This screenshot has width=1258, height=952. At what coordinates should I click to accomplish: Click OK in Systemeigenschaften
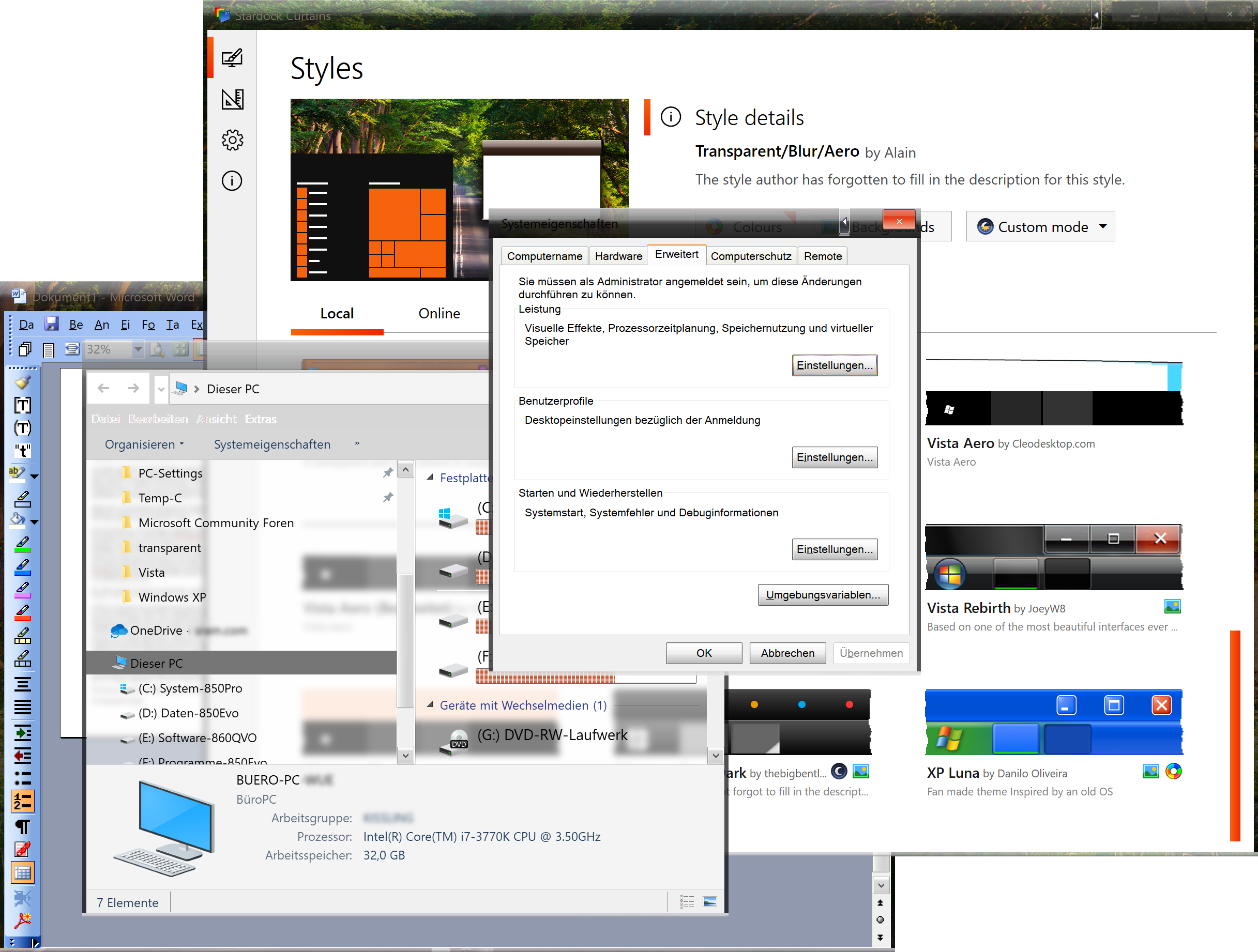704,653
